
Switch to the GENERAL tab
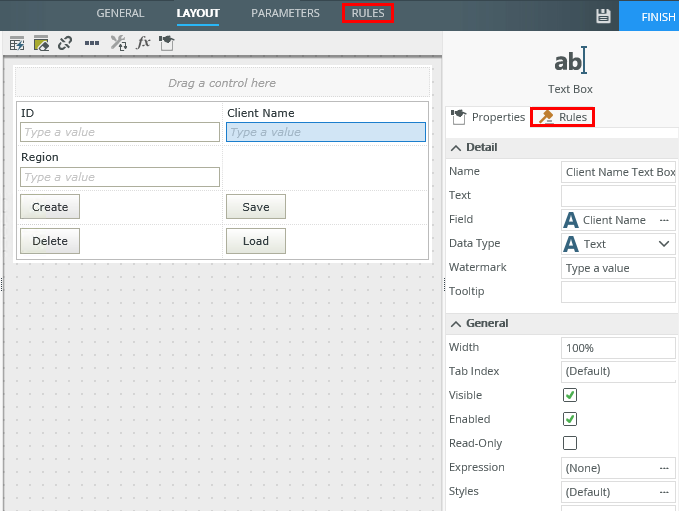pyautogui.click(x=120, y=13)
